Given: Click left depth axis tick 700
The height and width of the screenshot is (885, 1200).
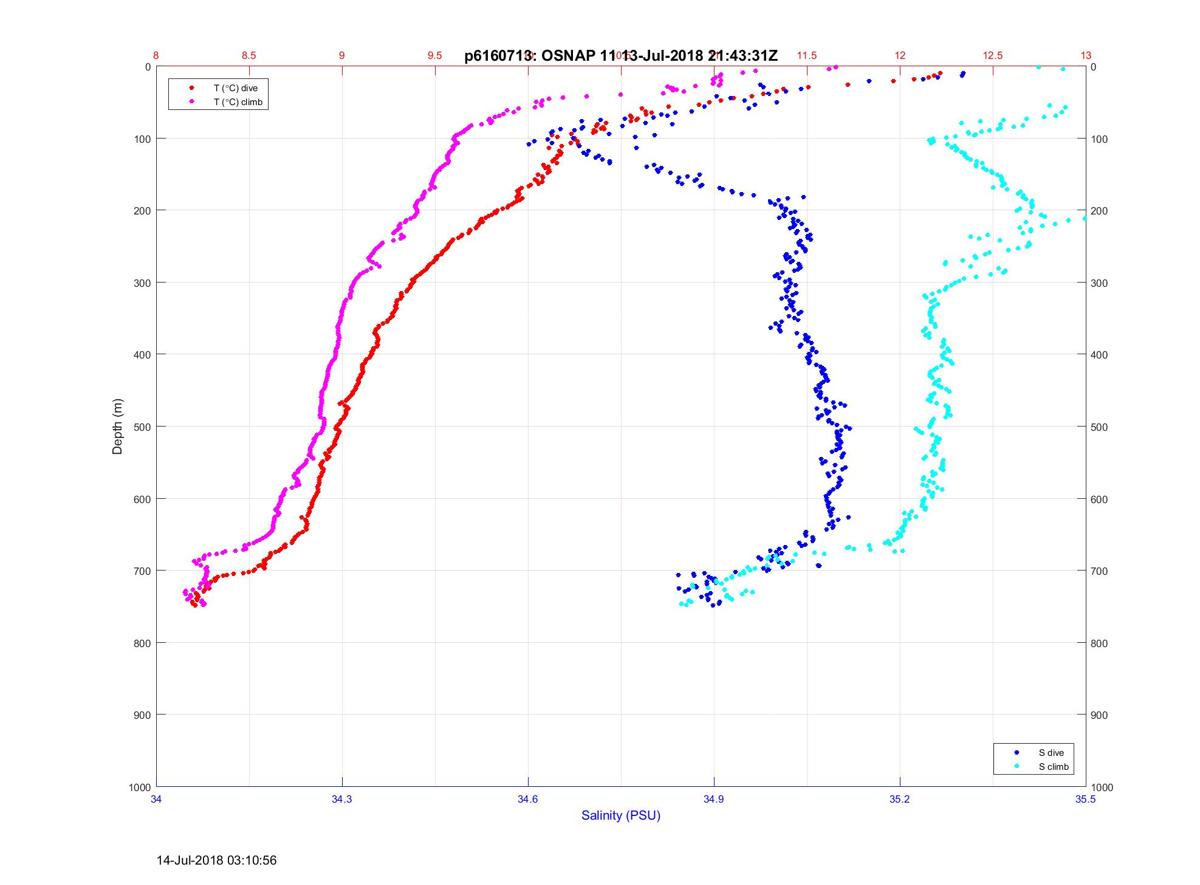Looking at the screenshot, I should [x=142, y=571].
